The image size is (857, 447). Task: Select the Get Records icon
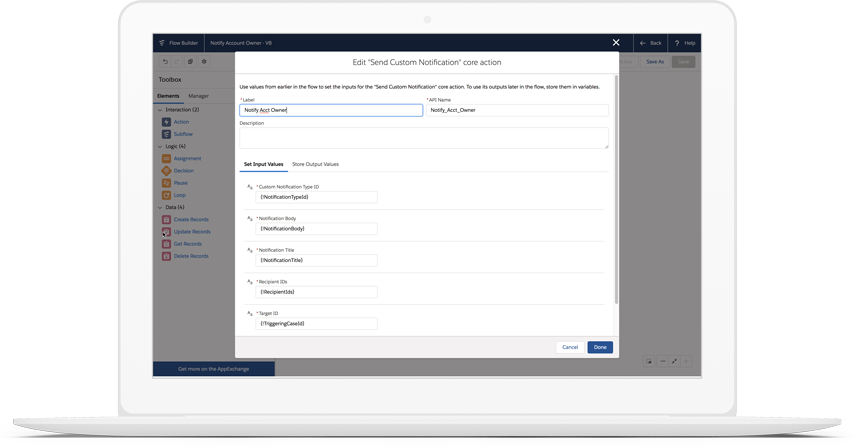166,244
